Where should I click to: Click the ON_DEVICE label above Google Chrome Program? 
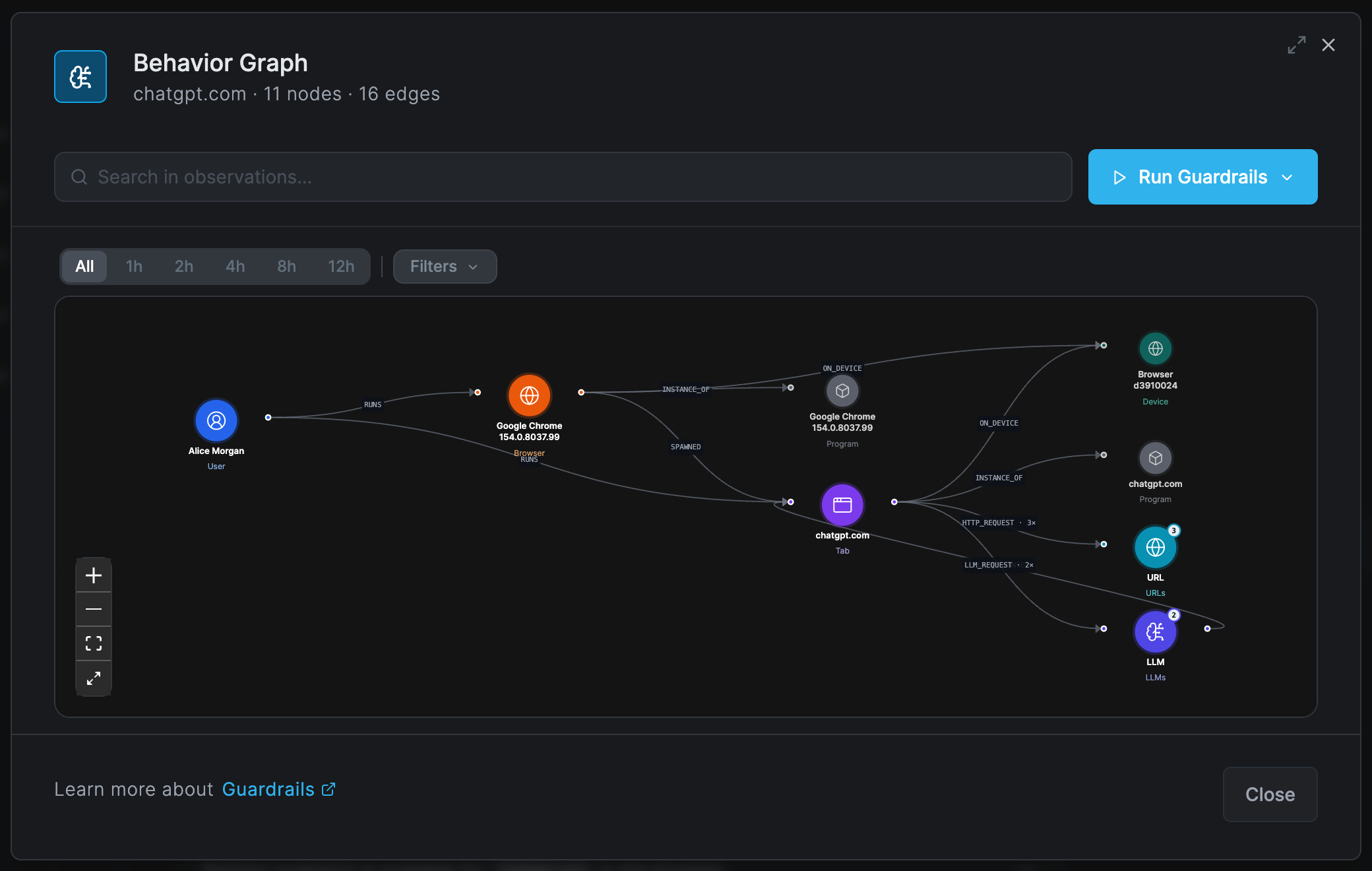(842, 368)
